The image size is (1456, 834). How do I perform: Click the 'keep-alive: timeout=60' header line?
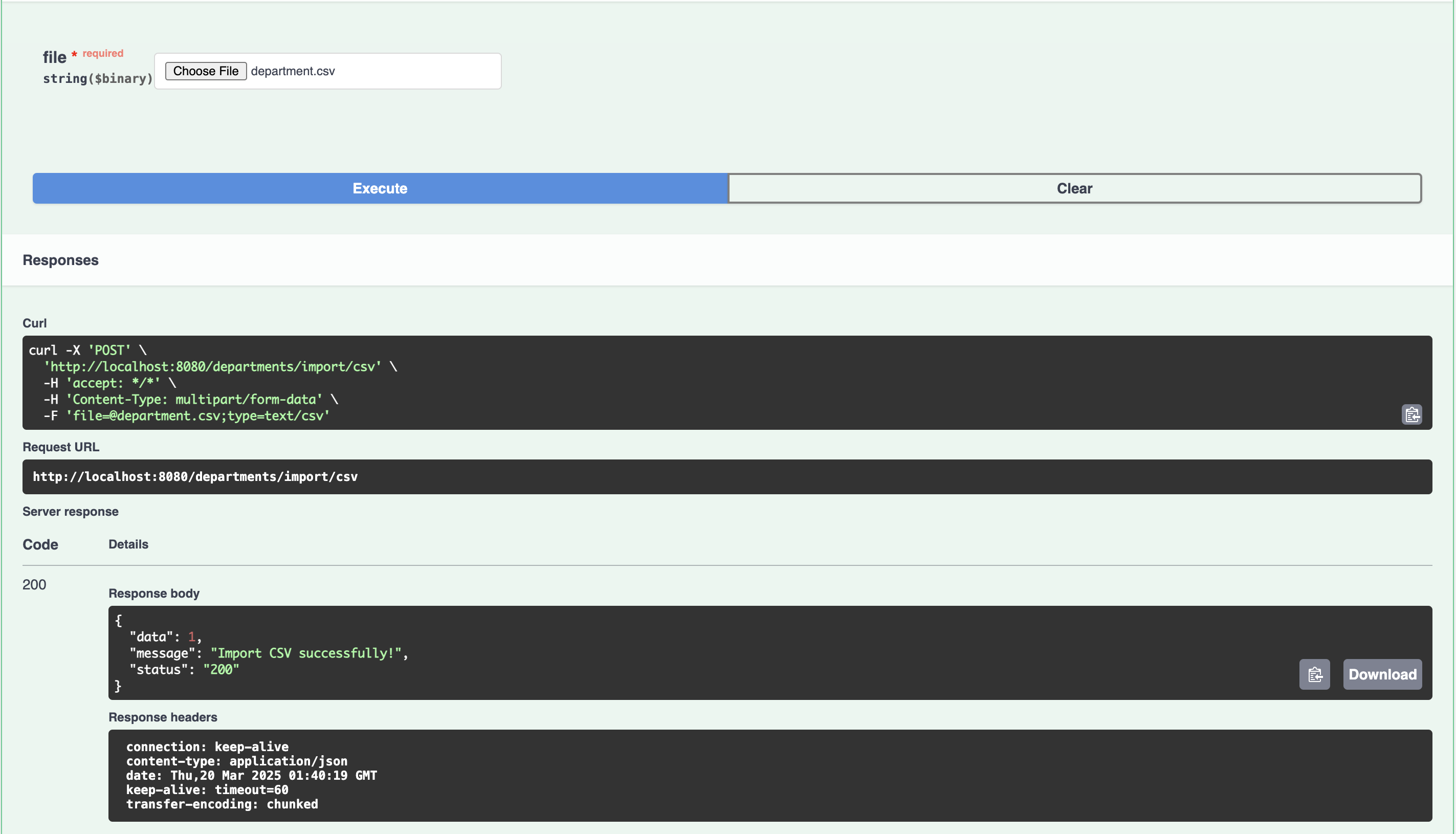point(207,789)
